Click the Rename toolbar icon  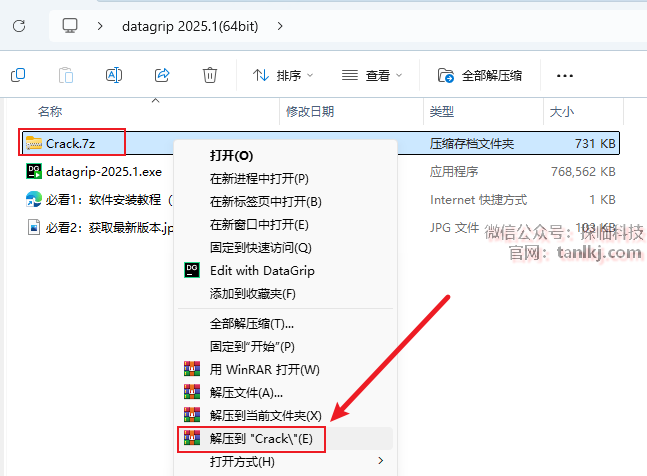tap(114, 75)
